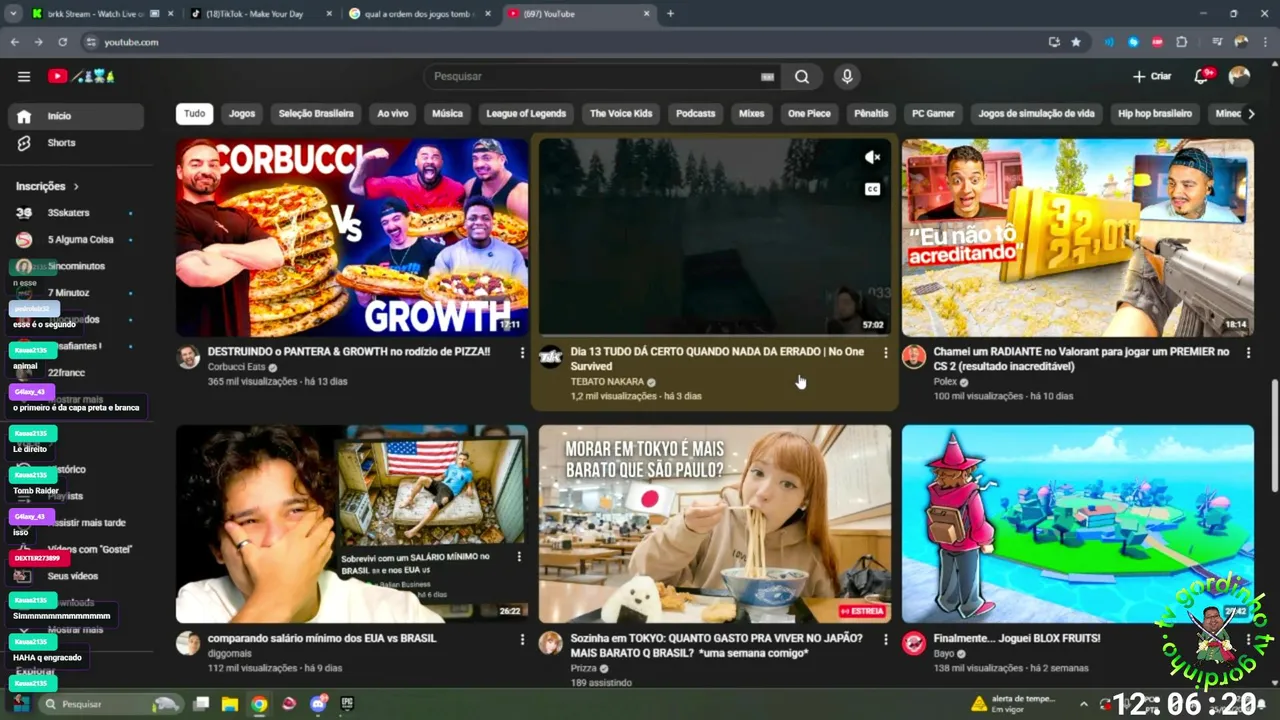This screenshot has width=1280, height=720.
Task: Open the Prizza channel avatar
Action: click(551, 644)
